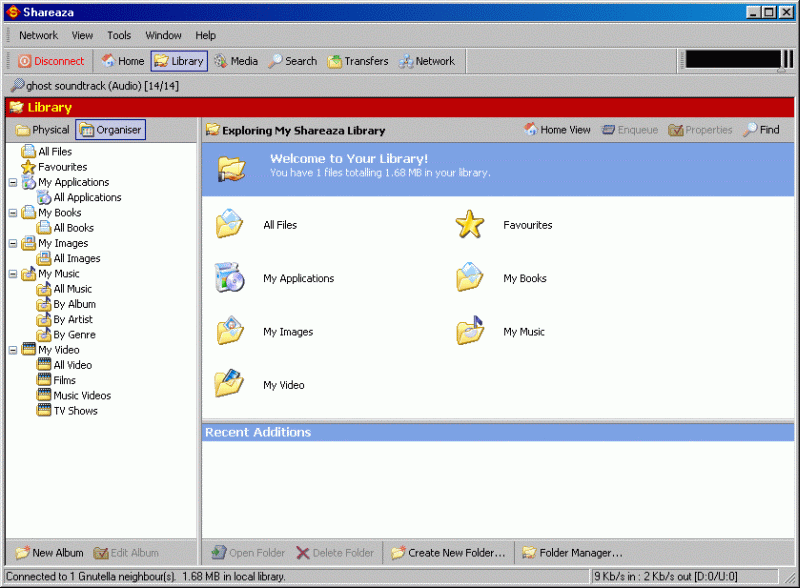
Task: Select My Images in the tree
Action: click(55, 243)
